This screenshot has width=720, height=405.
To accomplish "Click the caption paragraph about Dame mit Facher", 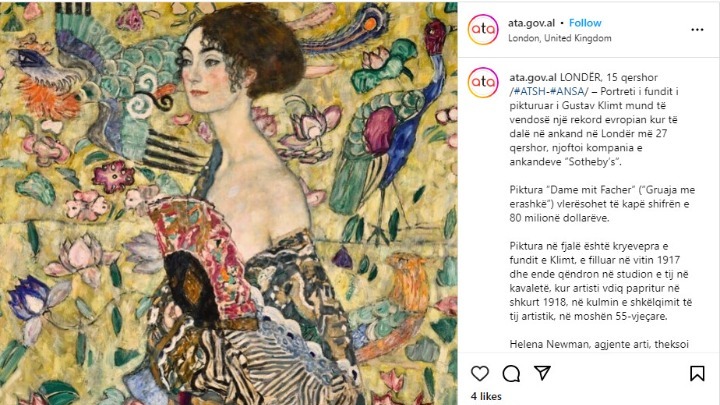I will pyautogui.click(x=602, y=204).
